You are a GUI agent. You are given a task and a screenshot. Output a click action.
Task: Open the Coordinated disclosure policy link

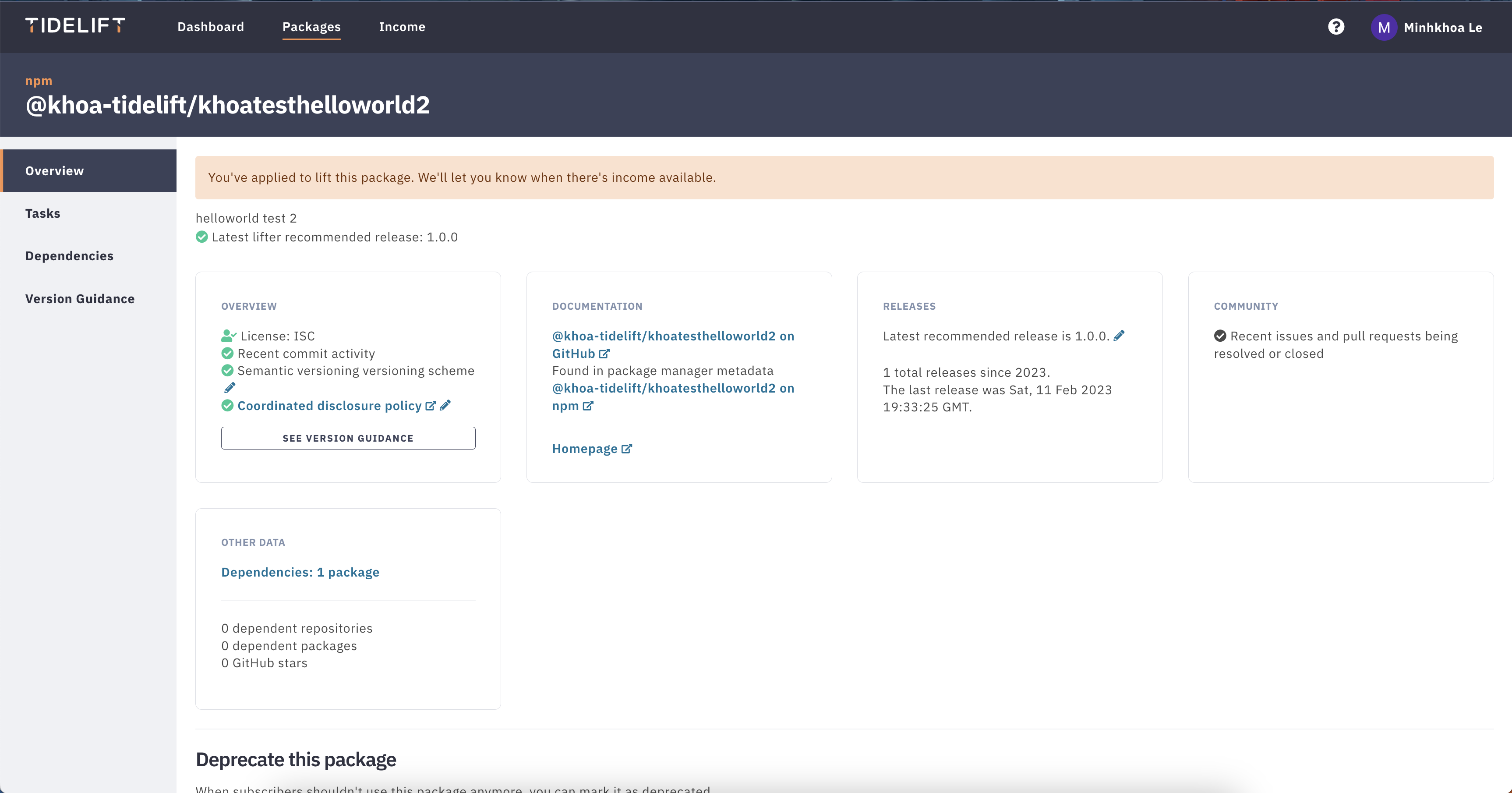point(329,406)
